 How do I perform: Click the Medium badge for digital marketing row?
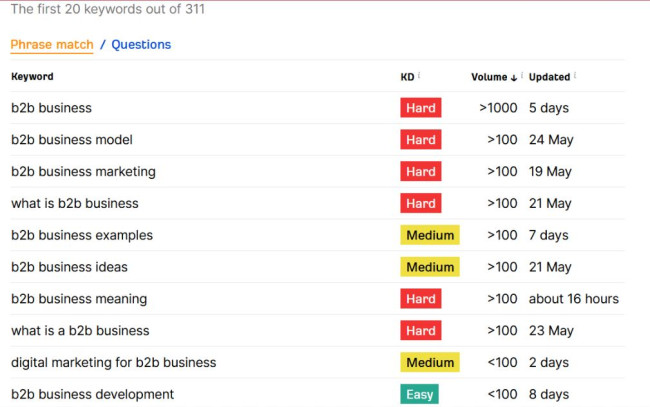[x=430, y=362]
